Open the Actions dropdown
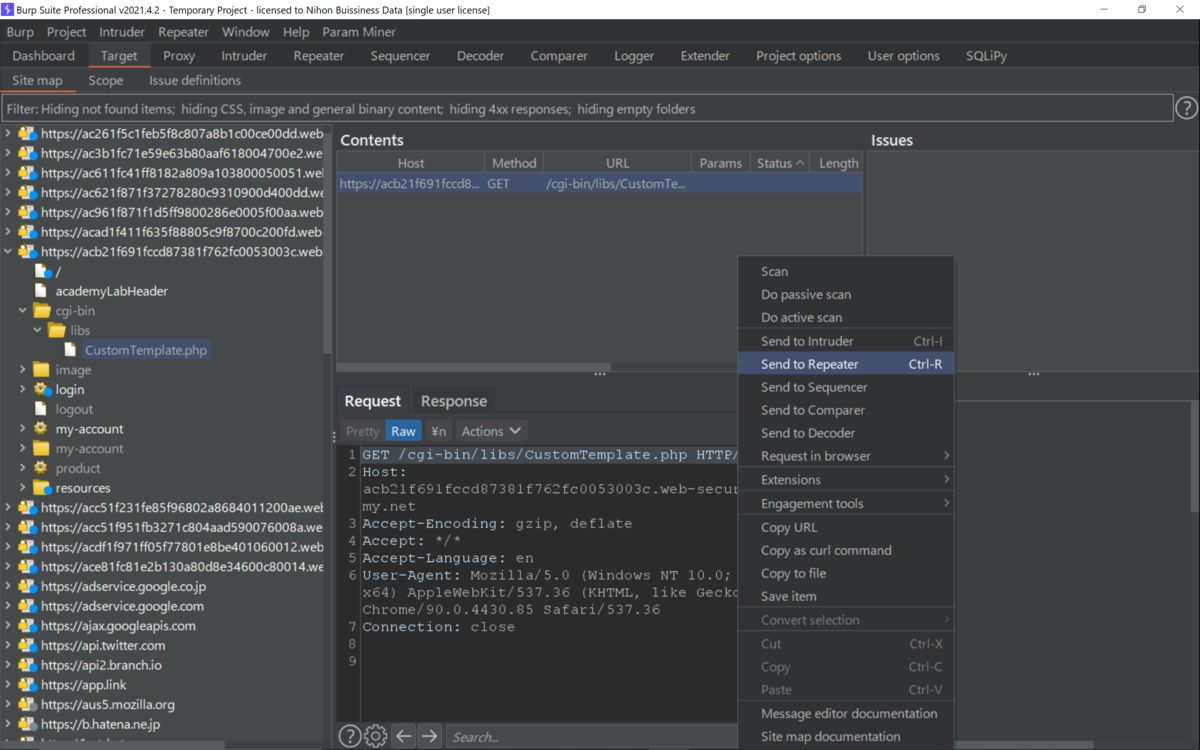The image size is (1200, 750). (x=491, y=431)
